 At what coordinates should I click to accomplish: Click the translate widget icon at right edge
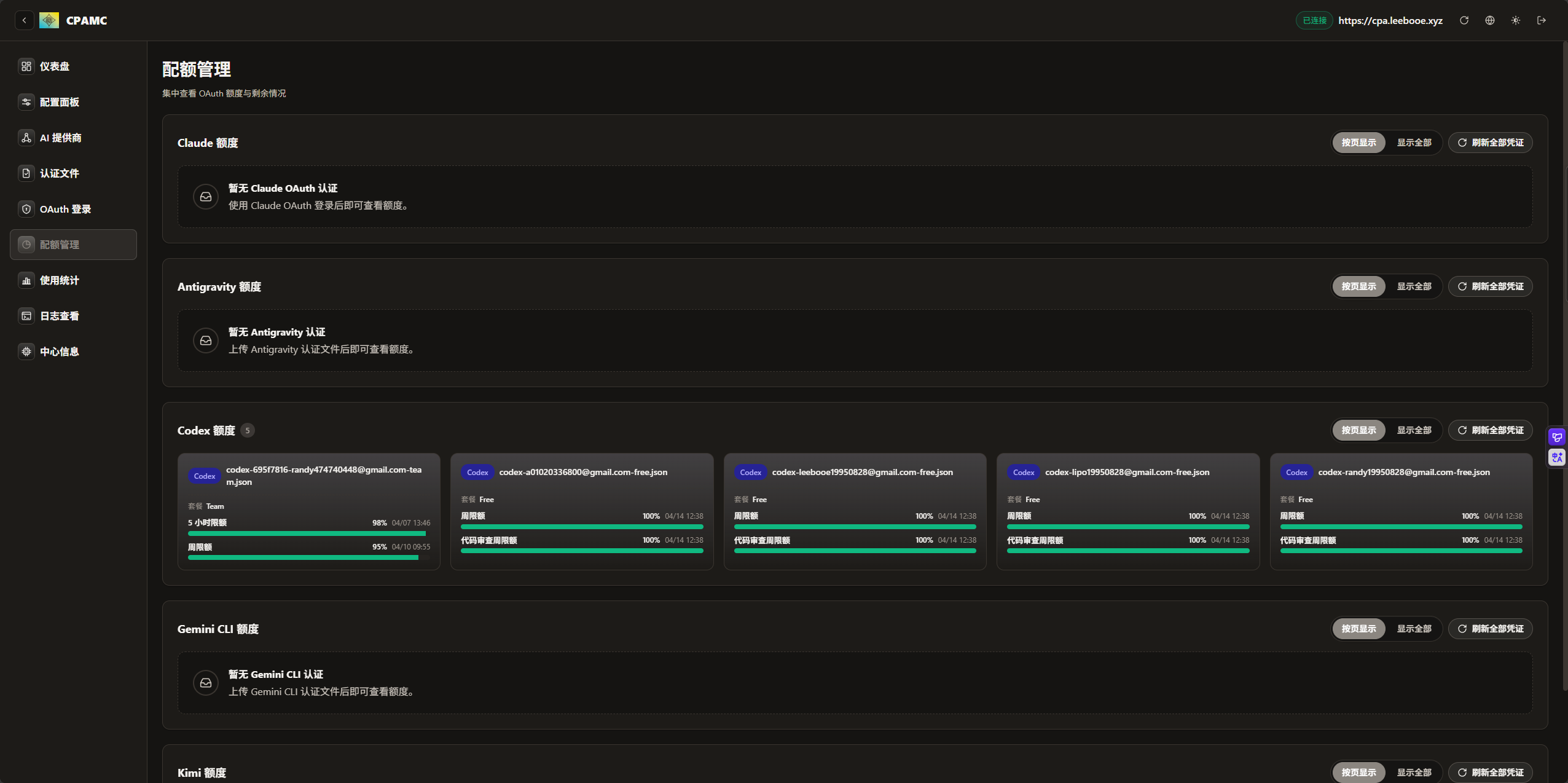coord(1557,457)
